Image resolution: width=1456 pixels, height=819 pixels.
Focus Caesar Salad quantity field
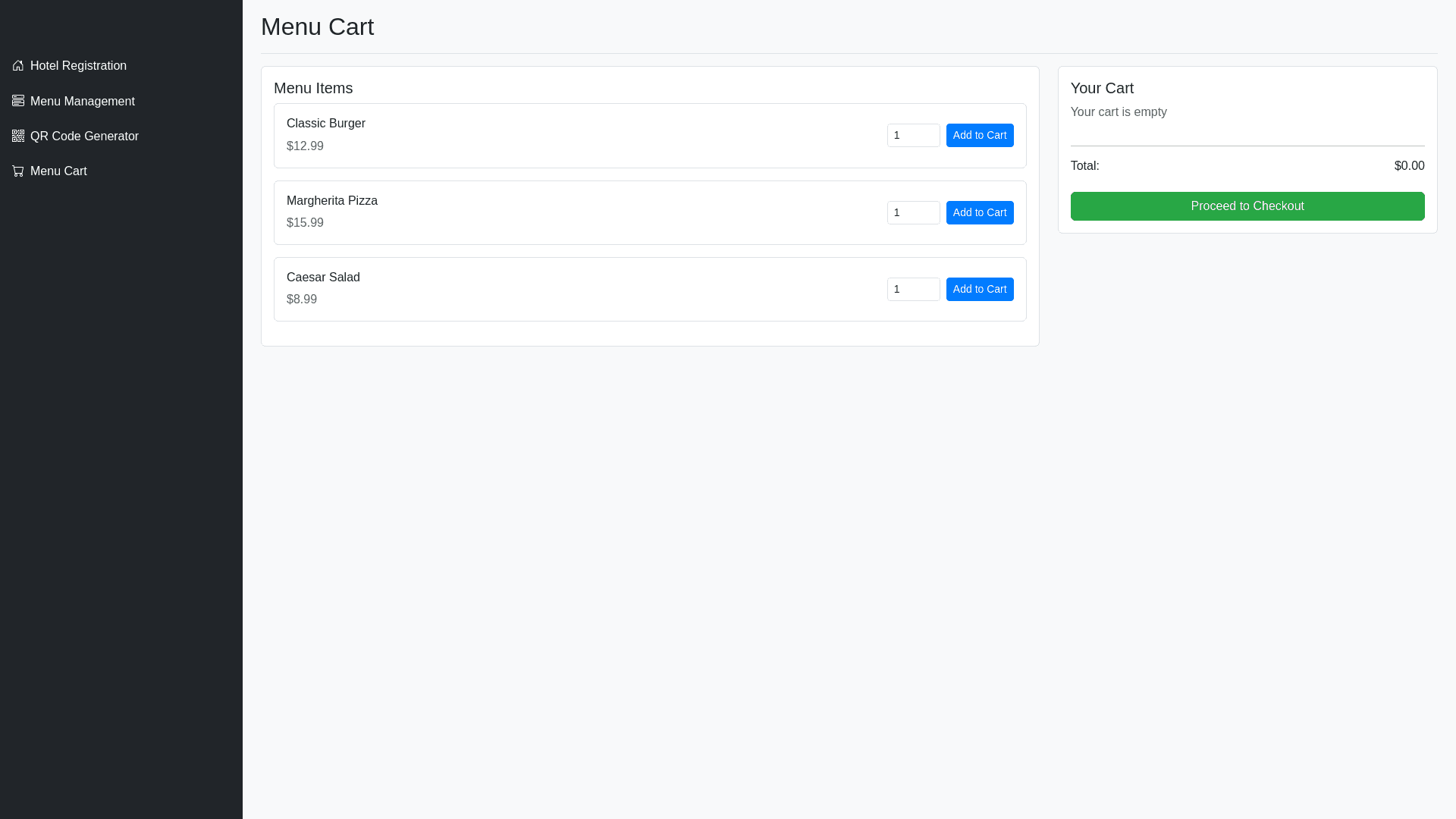[x=913, y=290]
